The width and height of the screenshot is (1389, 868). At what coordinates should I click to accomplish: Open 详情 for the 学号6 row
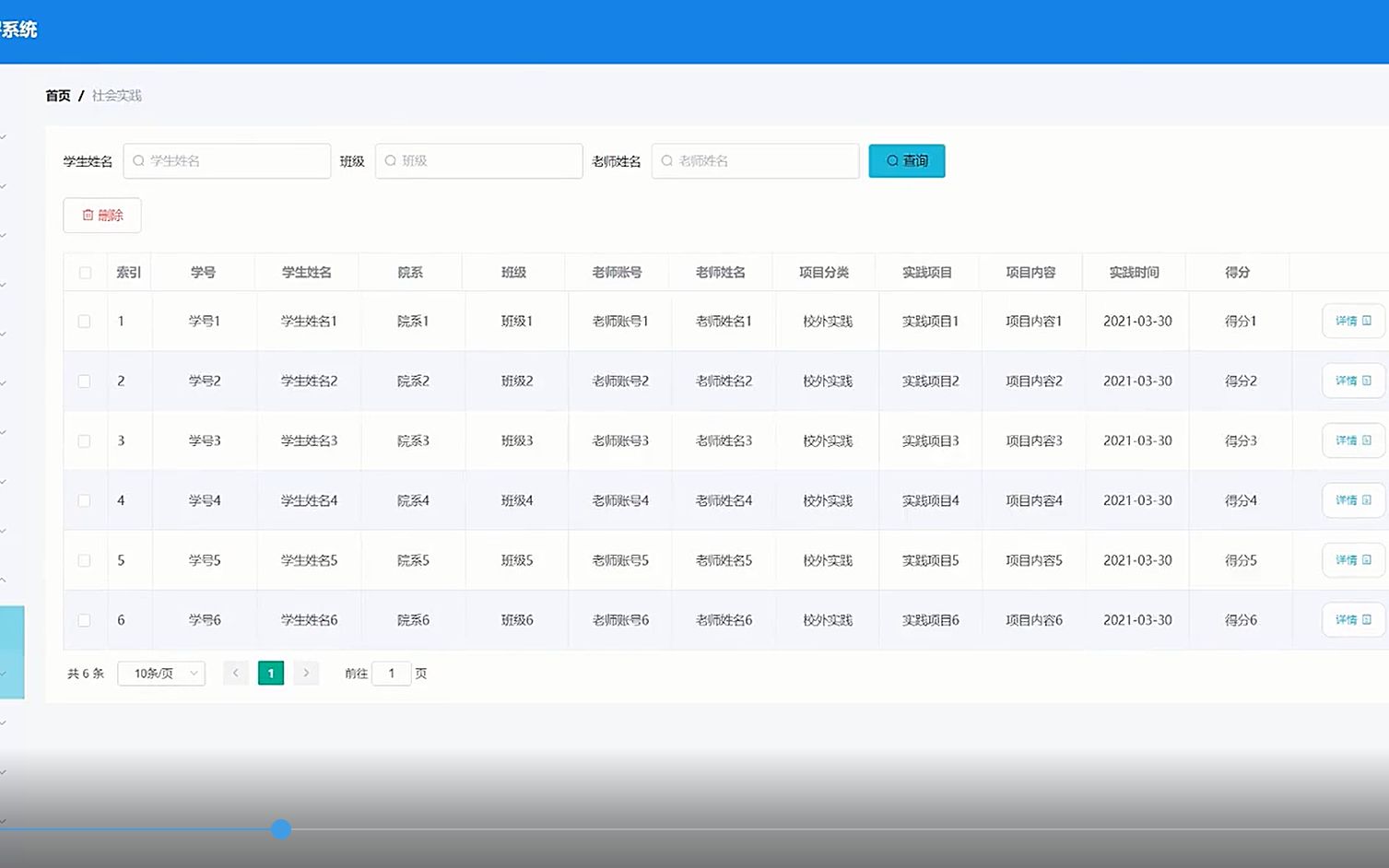(x=1353, y=620)
